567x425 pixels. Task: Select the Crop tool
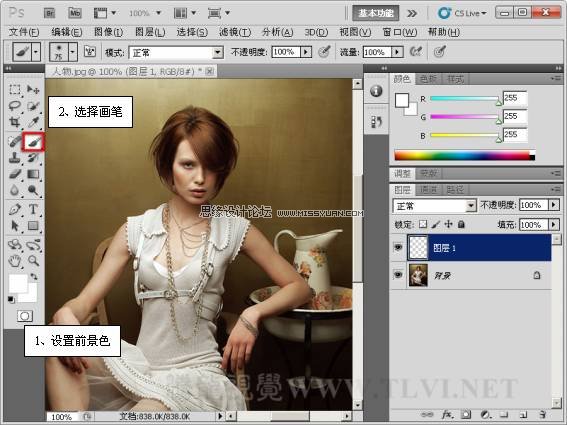coord(14,122)
